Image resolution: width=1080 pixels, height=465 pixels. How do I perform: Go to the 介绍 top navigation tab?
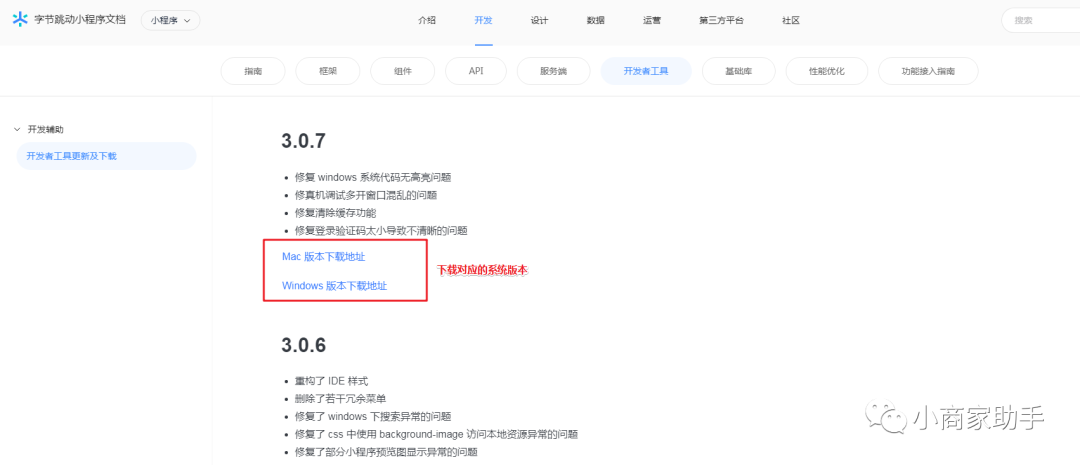point(427,21)
